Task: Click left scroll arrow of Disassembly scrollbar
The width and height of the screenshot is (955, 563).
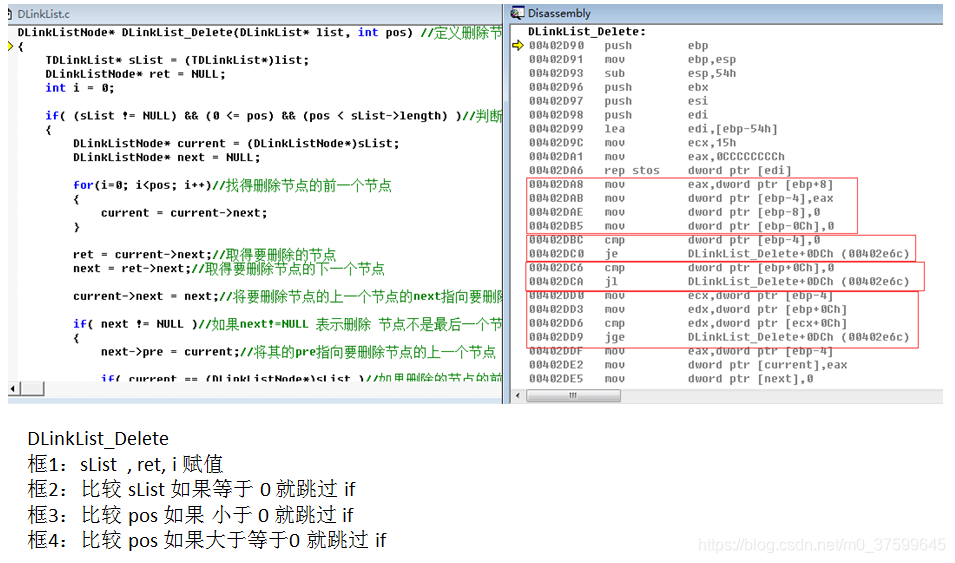Action: pyautogui.click(x=518, y=396)
